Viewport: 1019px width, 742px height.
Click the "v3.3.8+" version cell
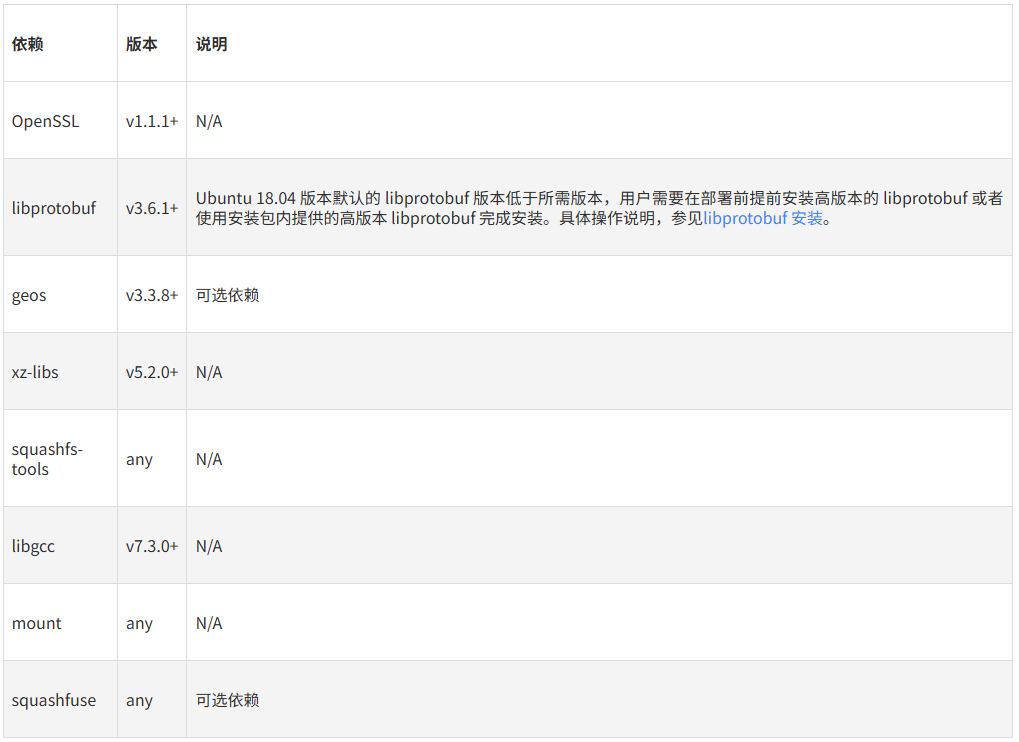pyautogui.click(x=152, y=296)
